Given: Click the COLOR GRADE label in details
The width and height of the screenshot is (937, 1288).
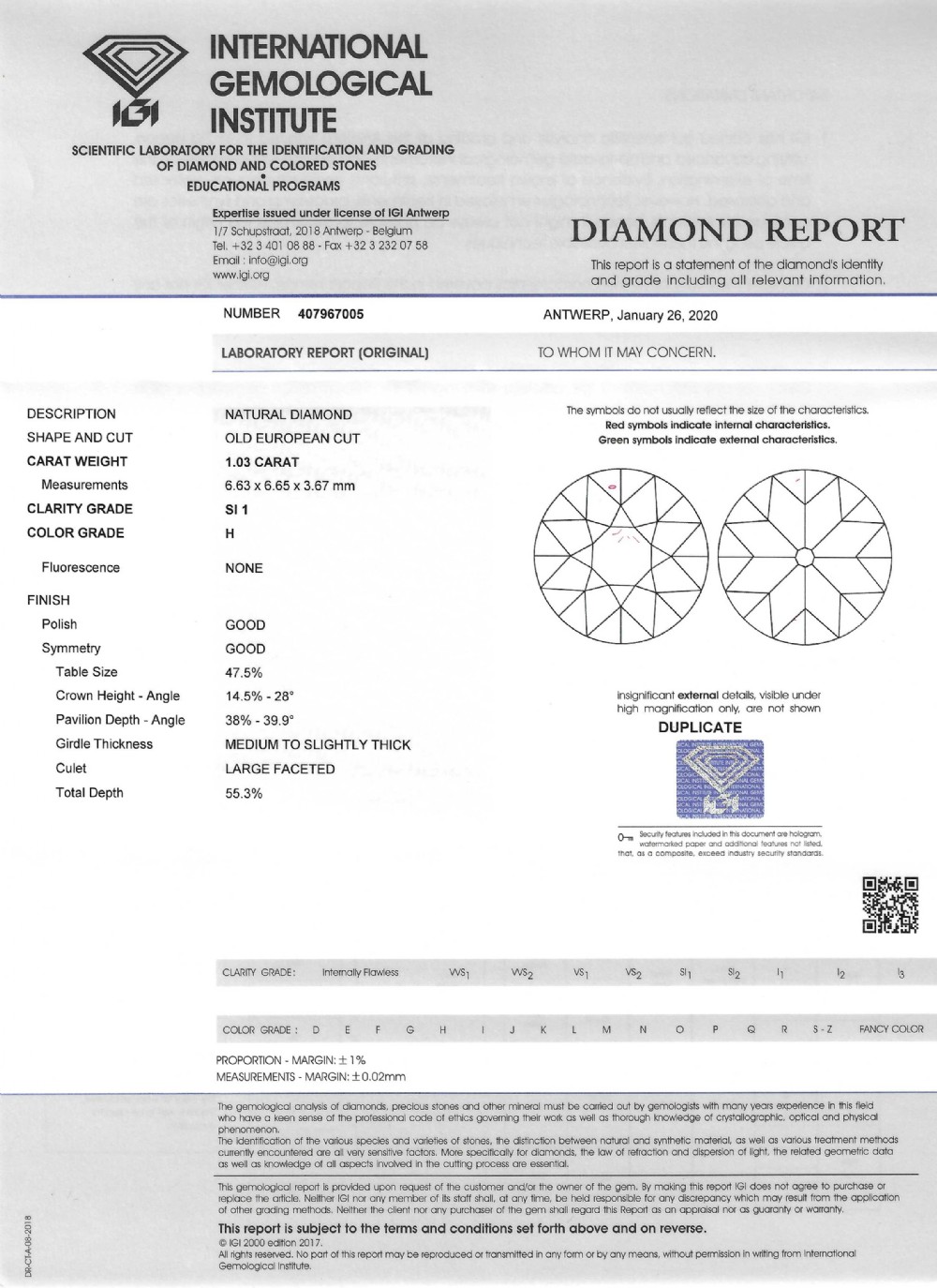Looking at the screenshot, I should click(x=75, y=533).
